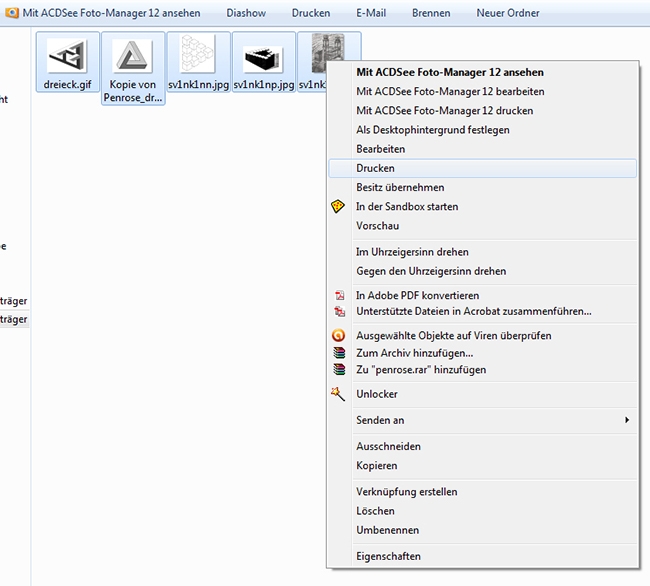Click highlighted 'Drucken' context menu entry
This screenshot has height=586, width=650.
(x=483, y=168)
